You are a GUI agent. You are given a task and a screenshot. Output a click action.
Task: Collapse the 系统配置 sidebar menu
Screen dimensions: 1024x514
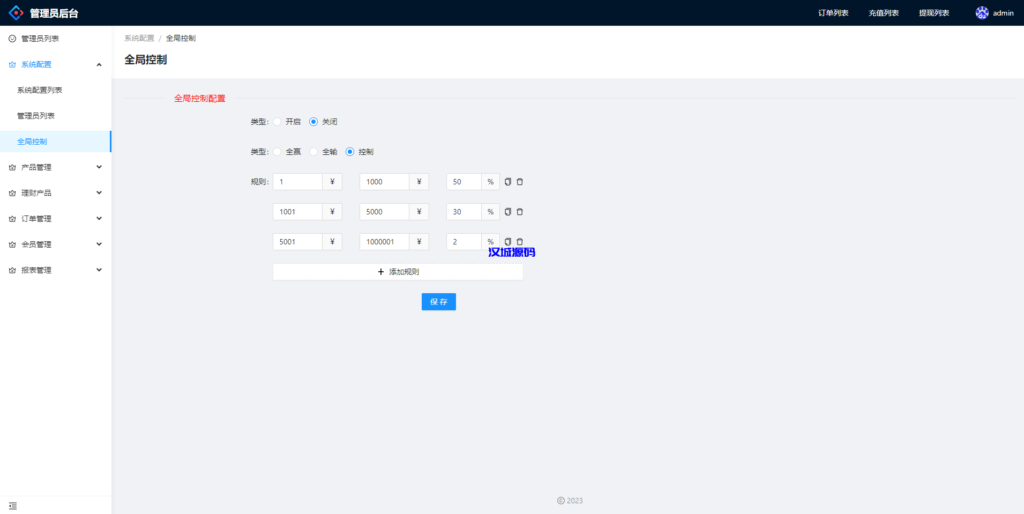tap(98, 64)
